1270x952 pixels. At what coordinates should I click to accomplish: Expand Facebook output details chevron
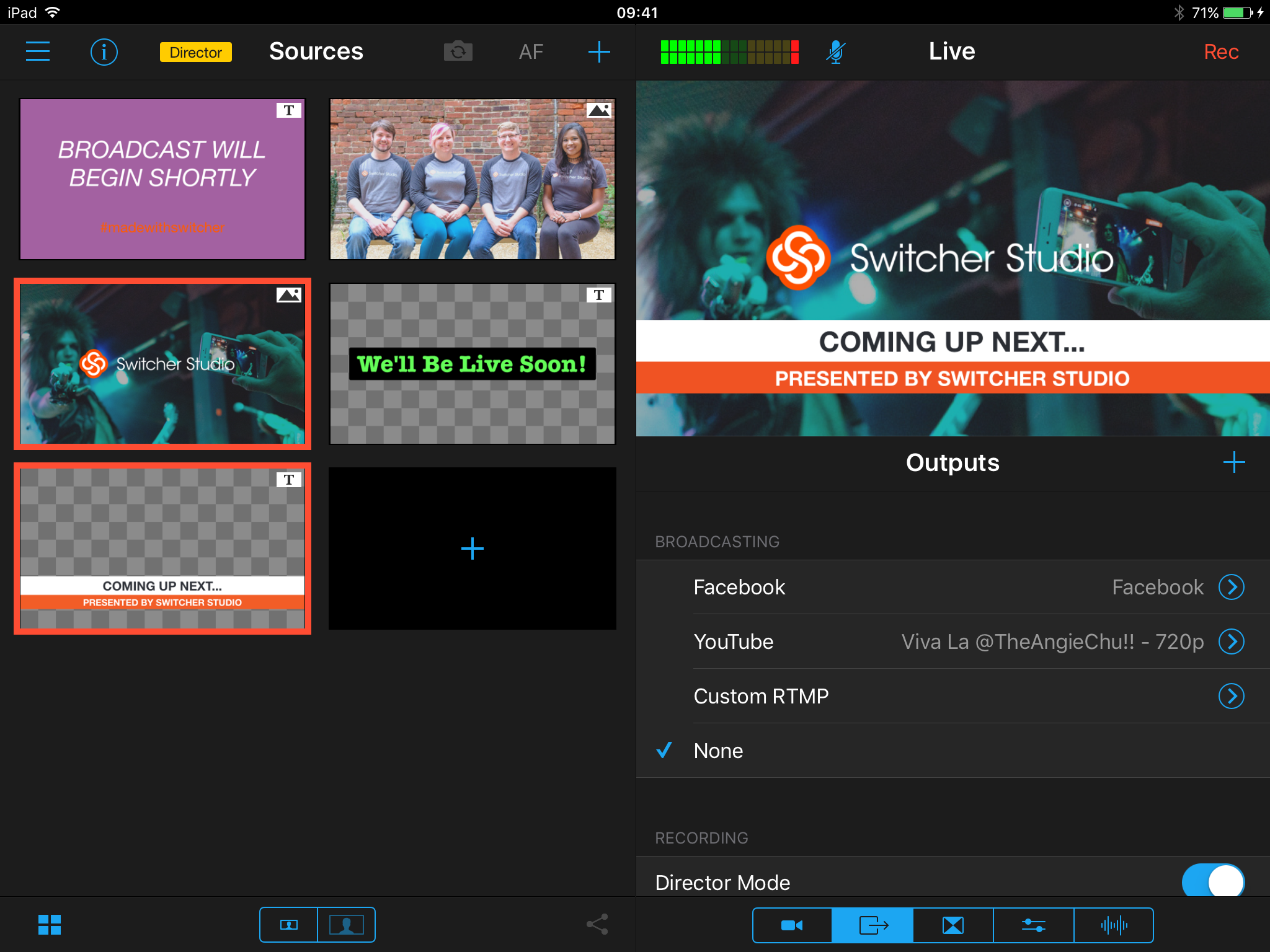1231,587
